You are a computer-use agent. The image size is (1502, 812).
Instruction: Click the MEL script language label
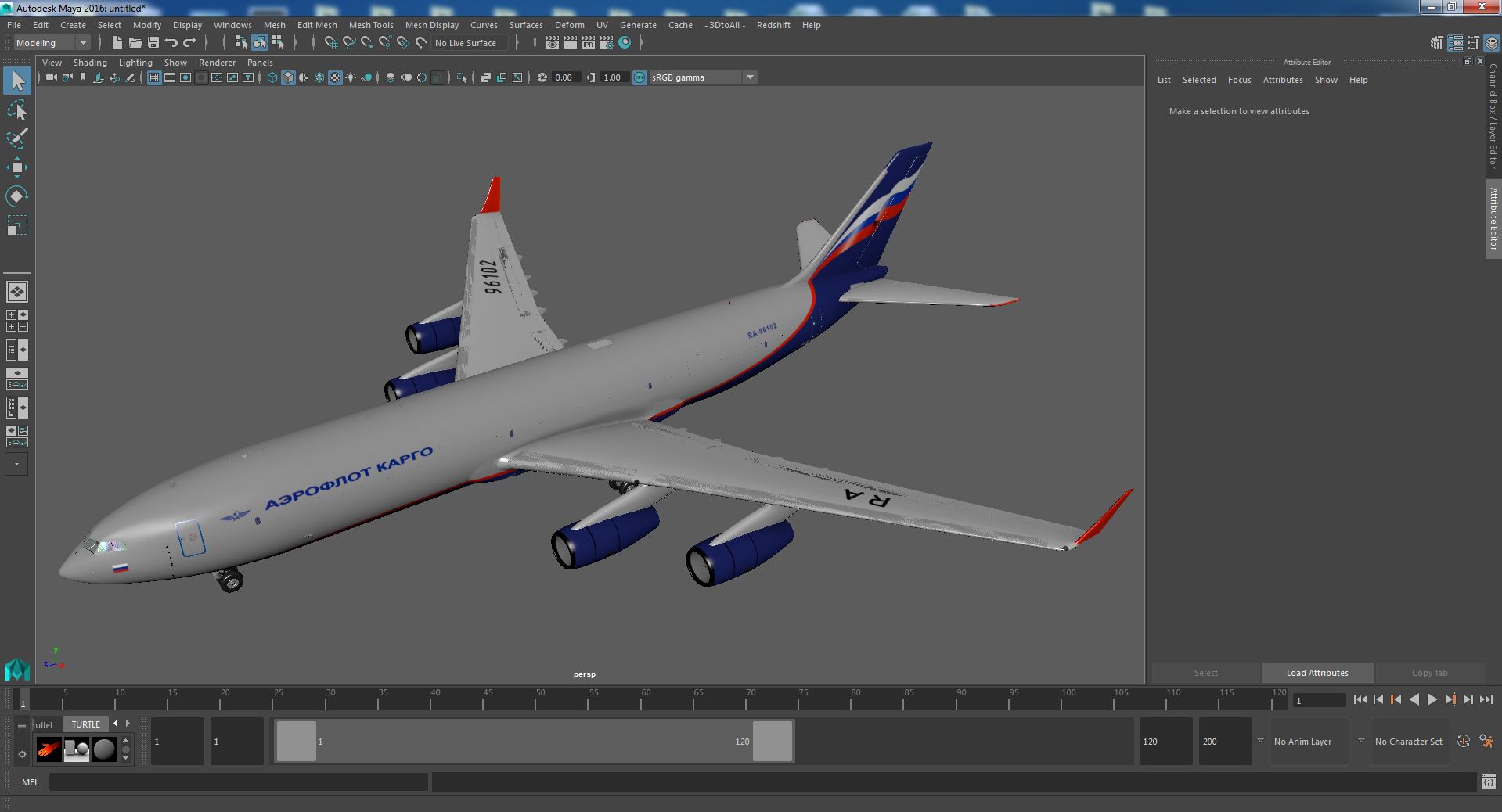[31, 782]
